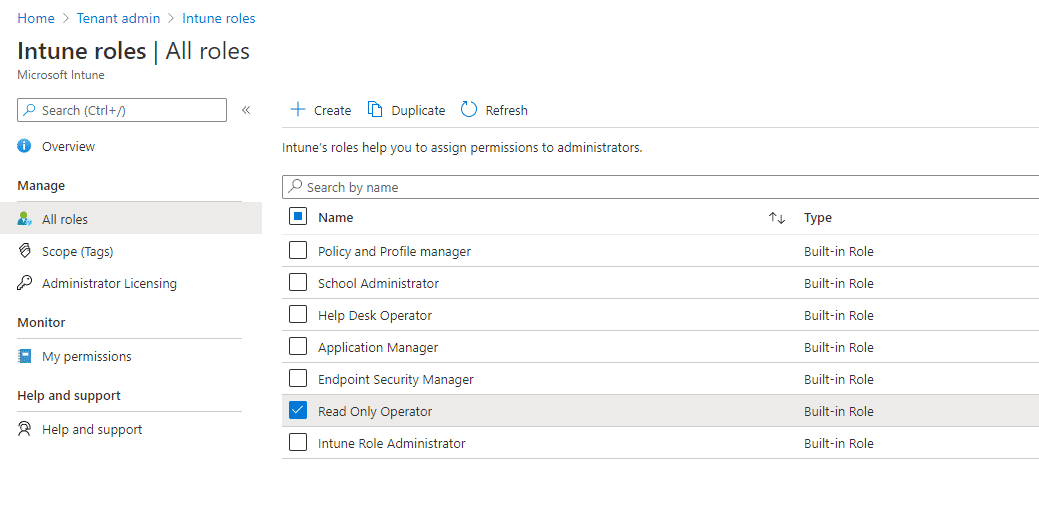Check the Intune Role Administrator checkbox
Image resolution: width=1039 pixels, height=506 pixels.
coord(298,442)
